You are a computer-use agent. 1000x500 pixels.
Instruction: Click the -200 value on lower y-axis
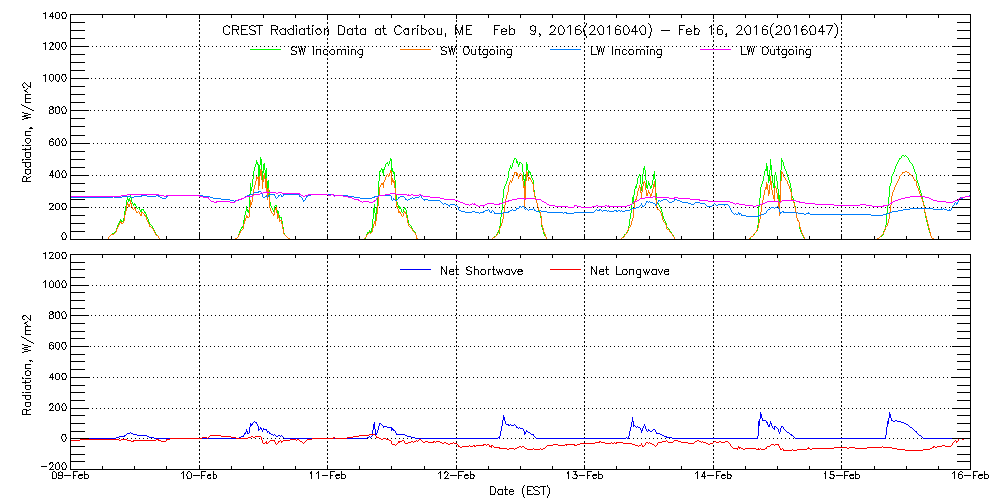(54, 467)
